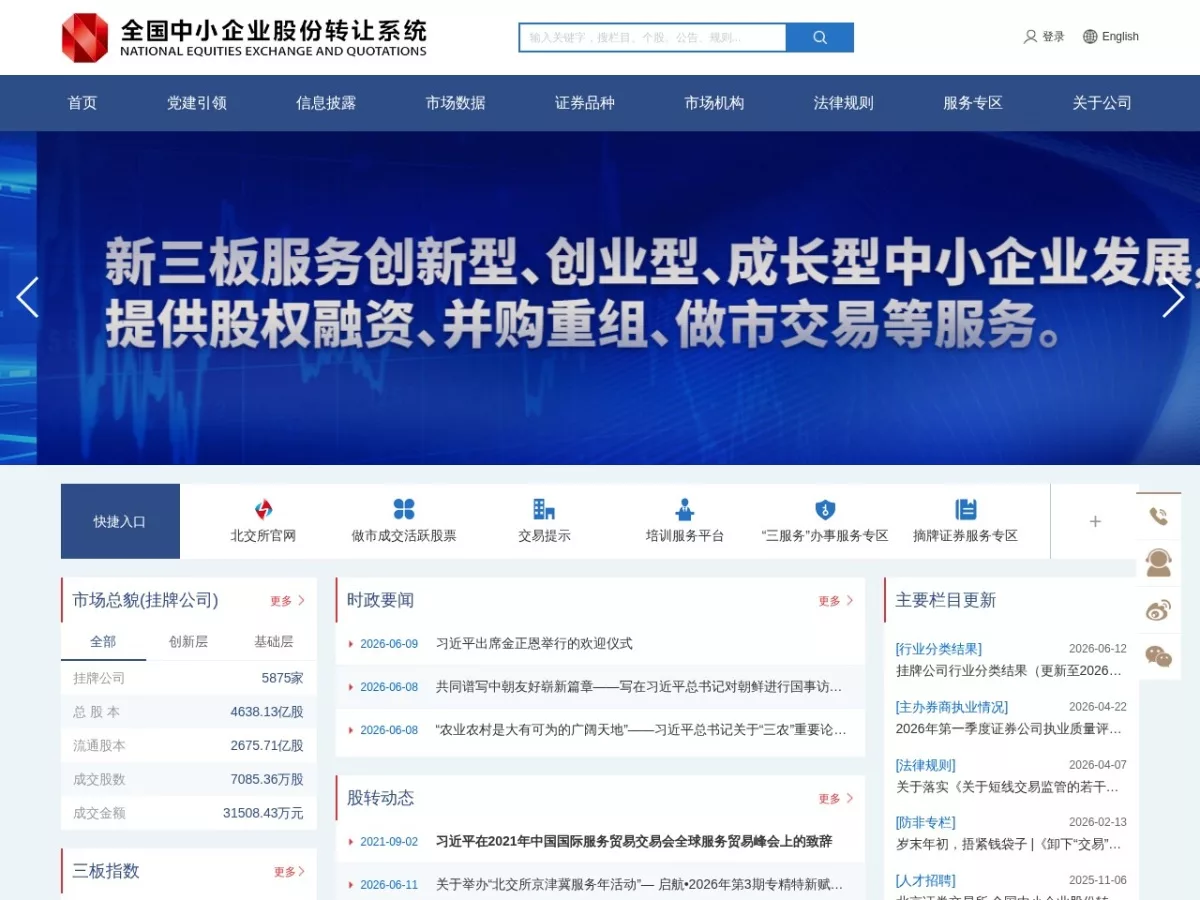Viewport: 1200px width, 900px height.
Task: Go to the previous banner slide arrow
Action: pos(27,298)
